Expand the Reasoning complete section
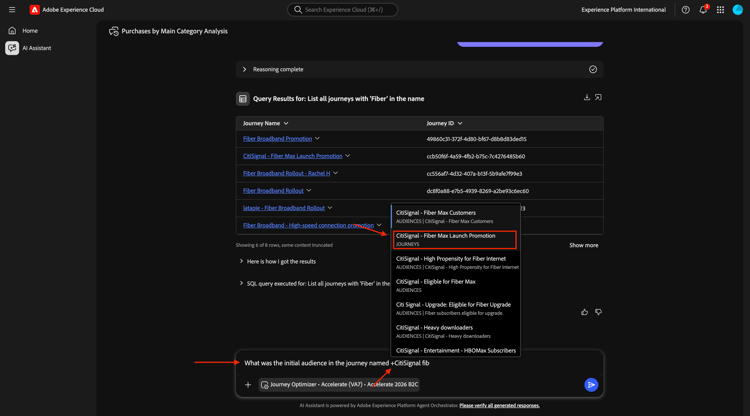Screen dimensions: 750x416 (x=244, y=69)
